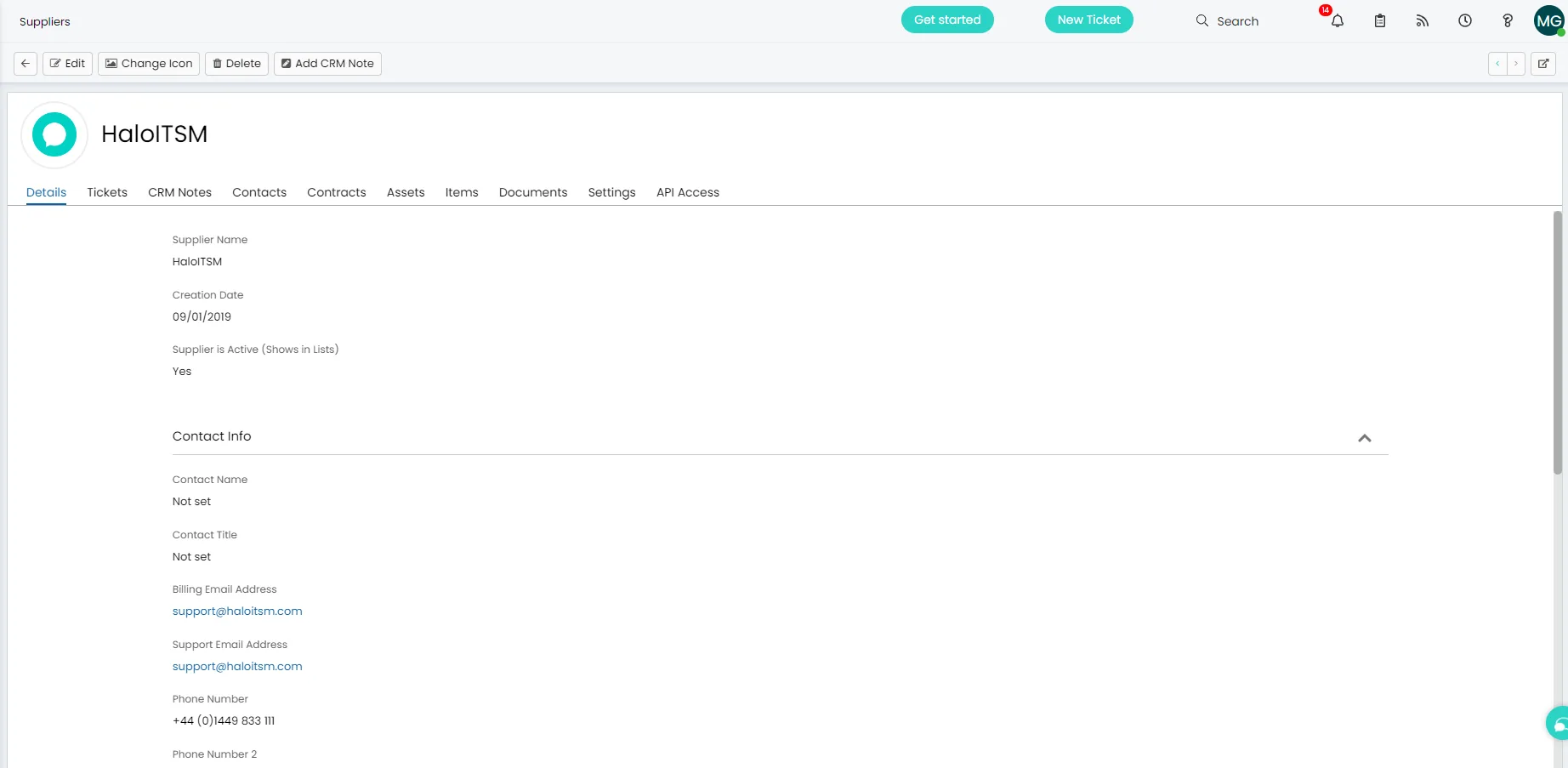Switch to the Details tab
This screenshot has width=1568, height=768.
click(x=46, y=192)
